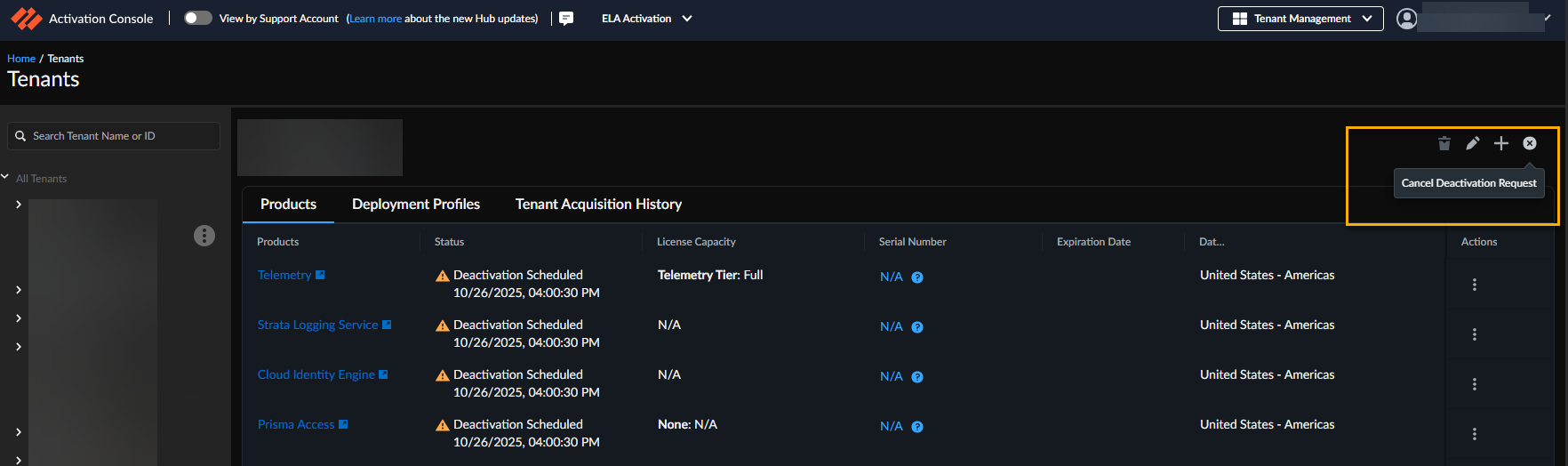Click the Learn more link

[375, 19]
